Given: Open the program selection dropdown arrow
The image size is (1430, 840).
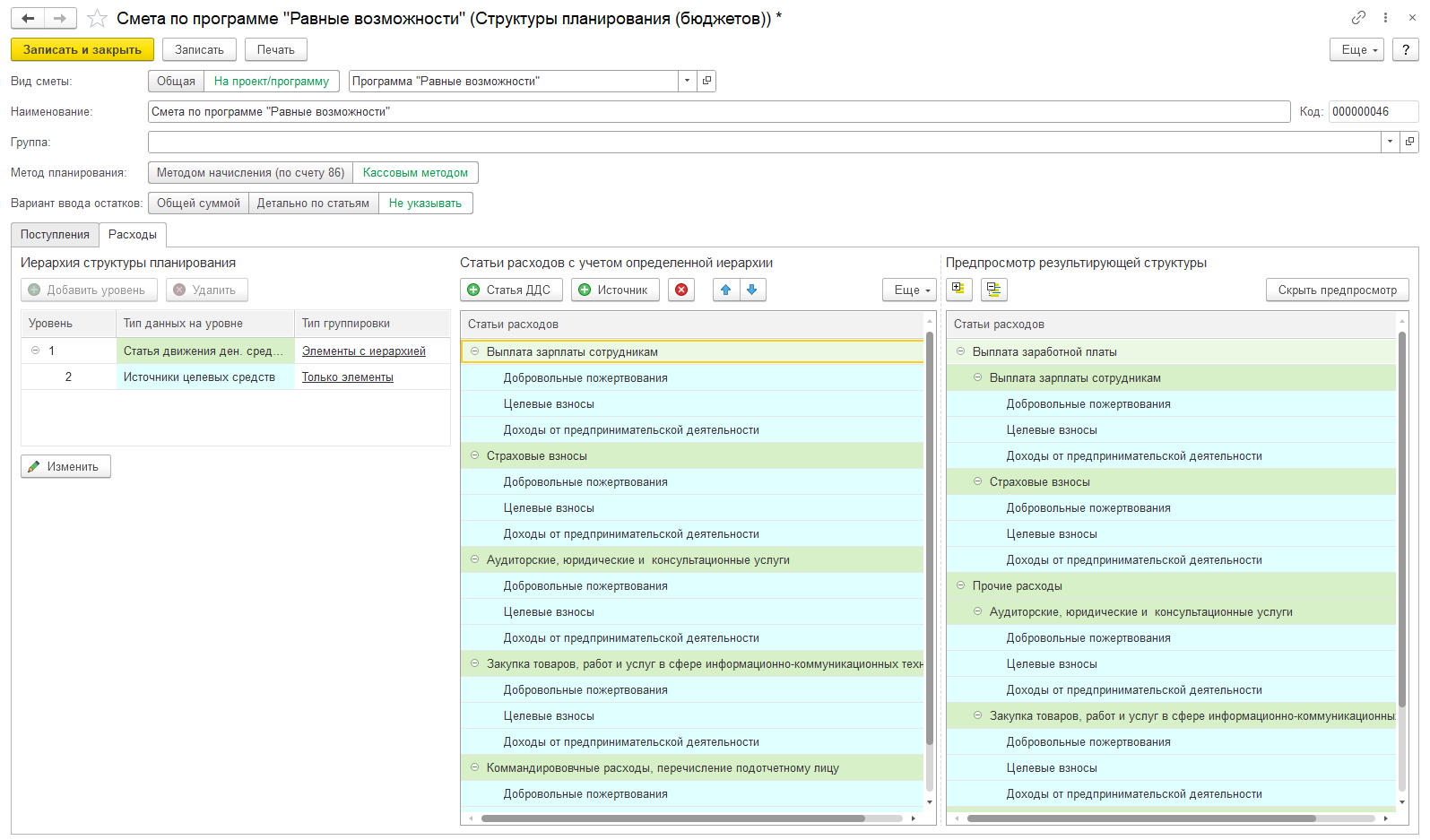Looking at the screenshot, I should click(x=687, y=81).
